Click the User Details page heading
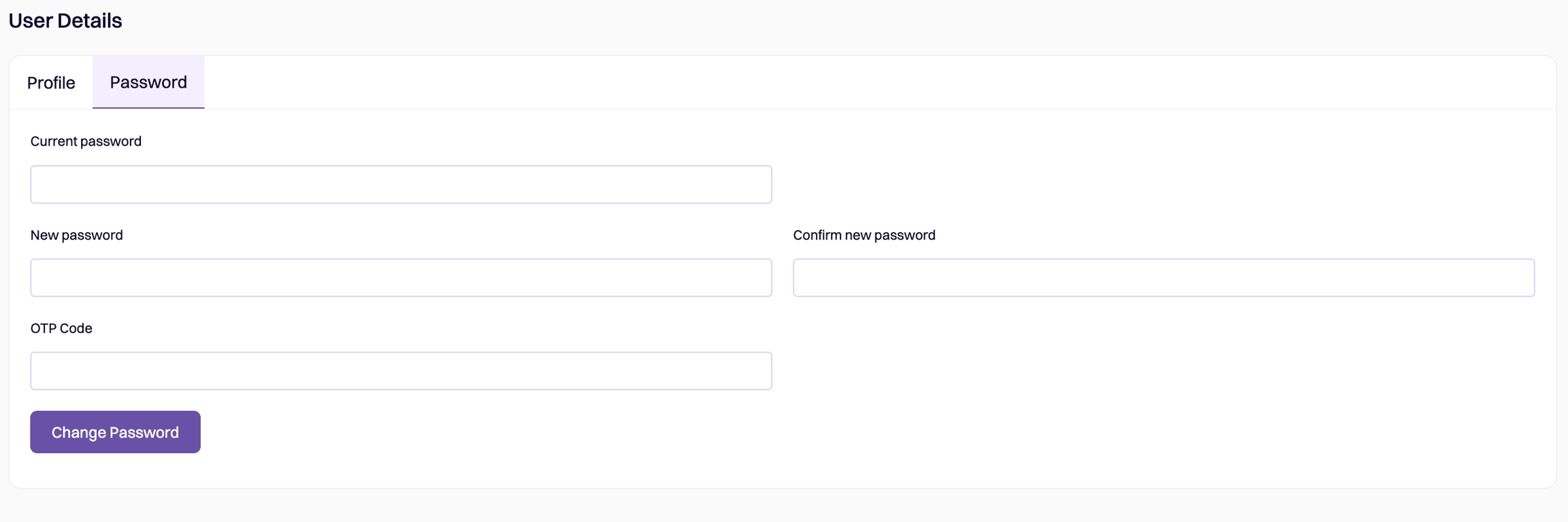 tap(65, 20)
